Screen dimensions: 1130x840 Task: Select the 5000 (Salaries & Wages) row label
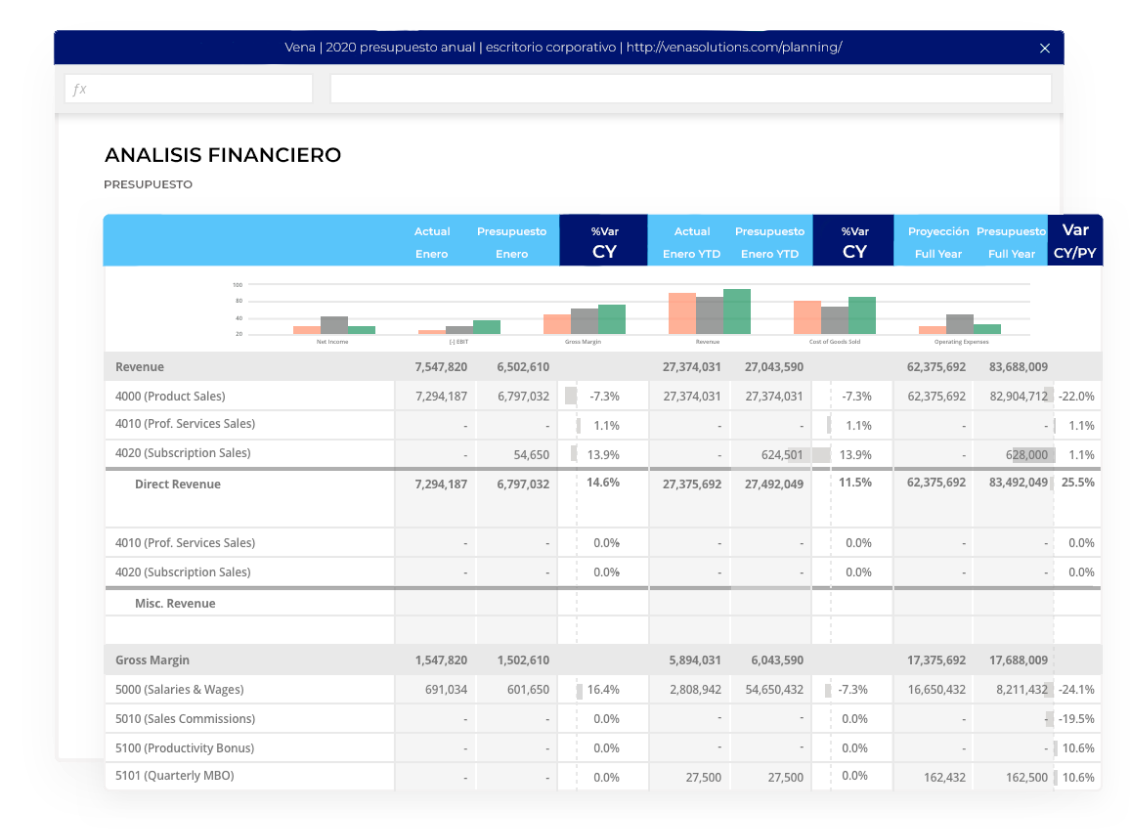[179, 689]
